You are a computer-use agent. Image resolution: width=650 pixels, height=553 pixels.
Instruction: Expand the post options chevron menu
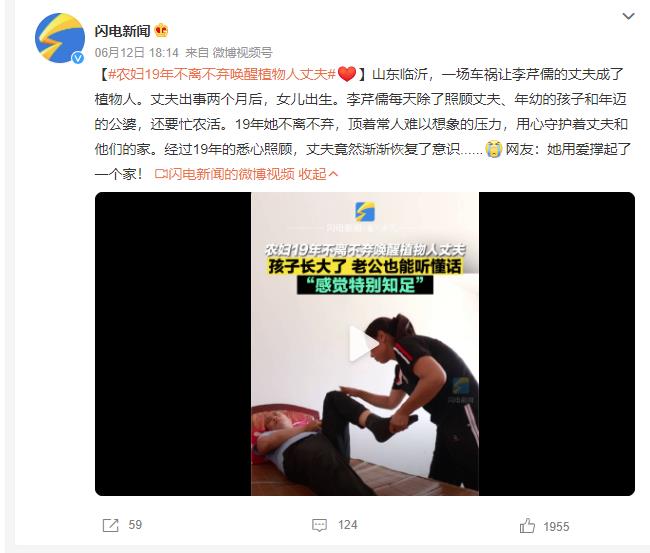pos(628,17)
